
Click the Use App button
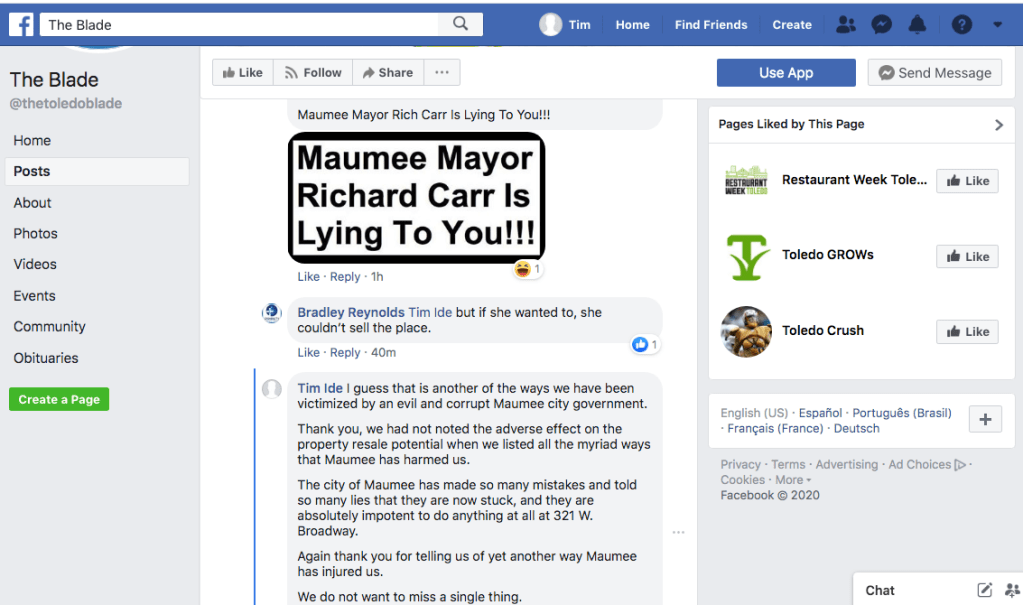786,73
